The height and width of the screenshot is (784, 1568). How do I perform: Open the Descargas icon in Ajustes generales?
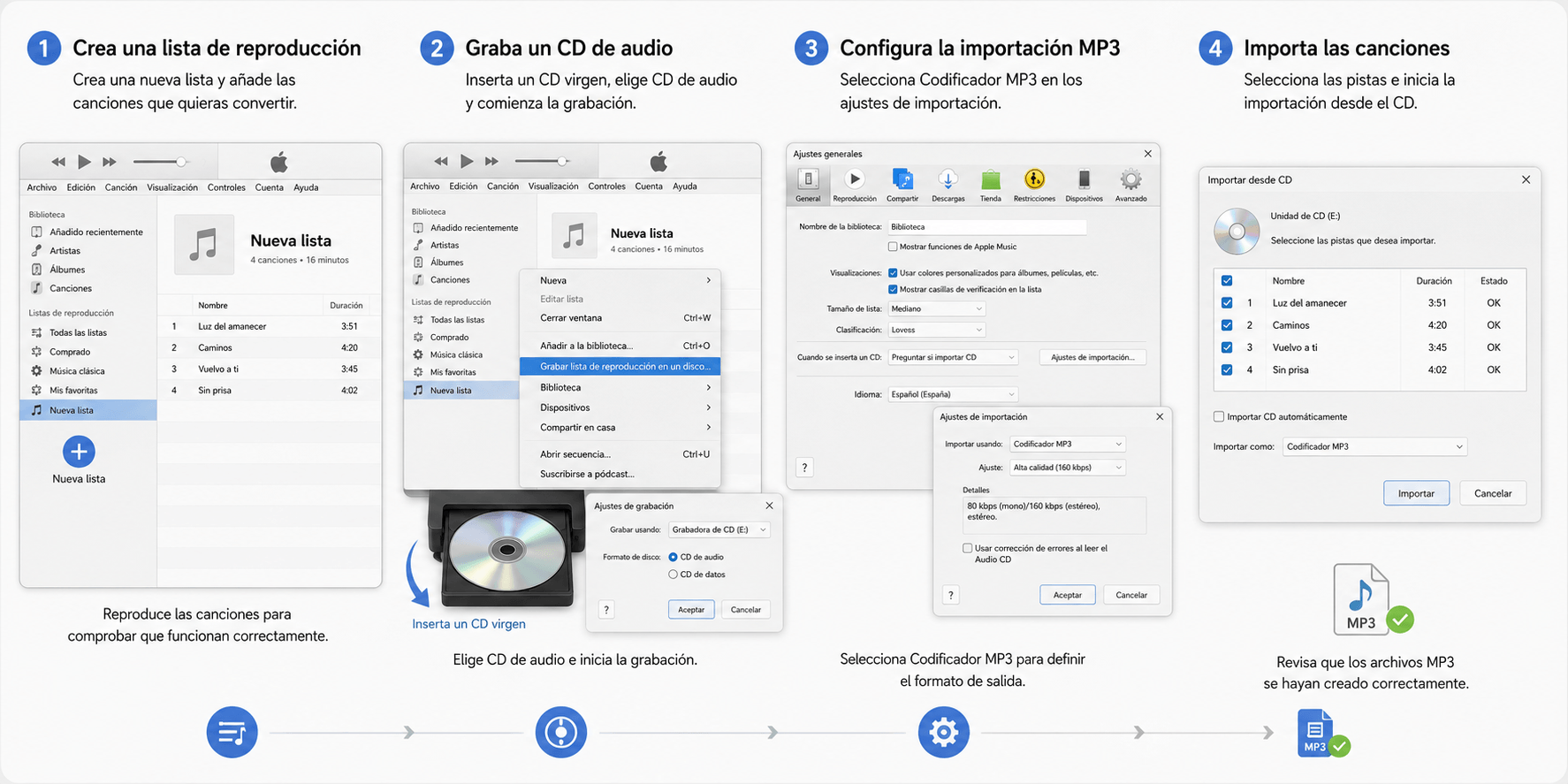(x=948, y=186)
